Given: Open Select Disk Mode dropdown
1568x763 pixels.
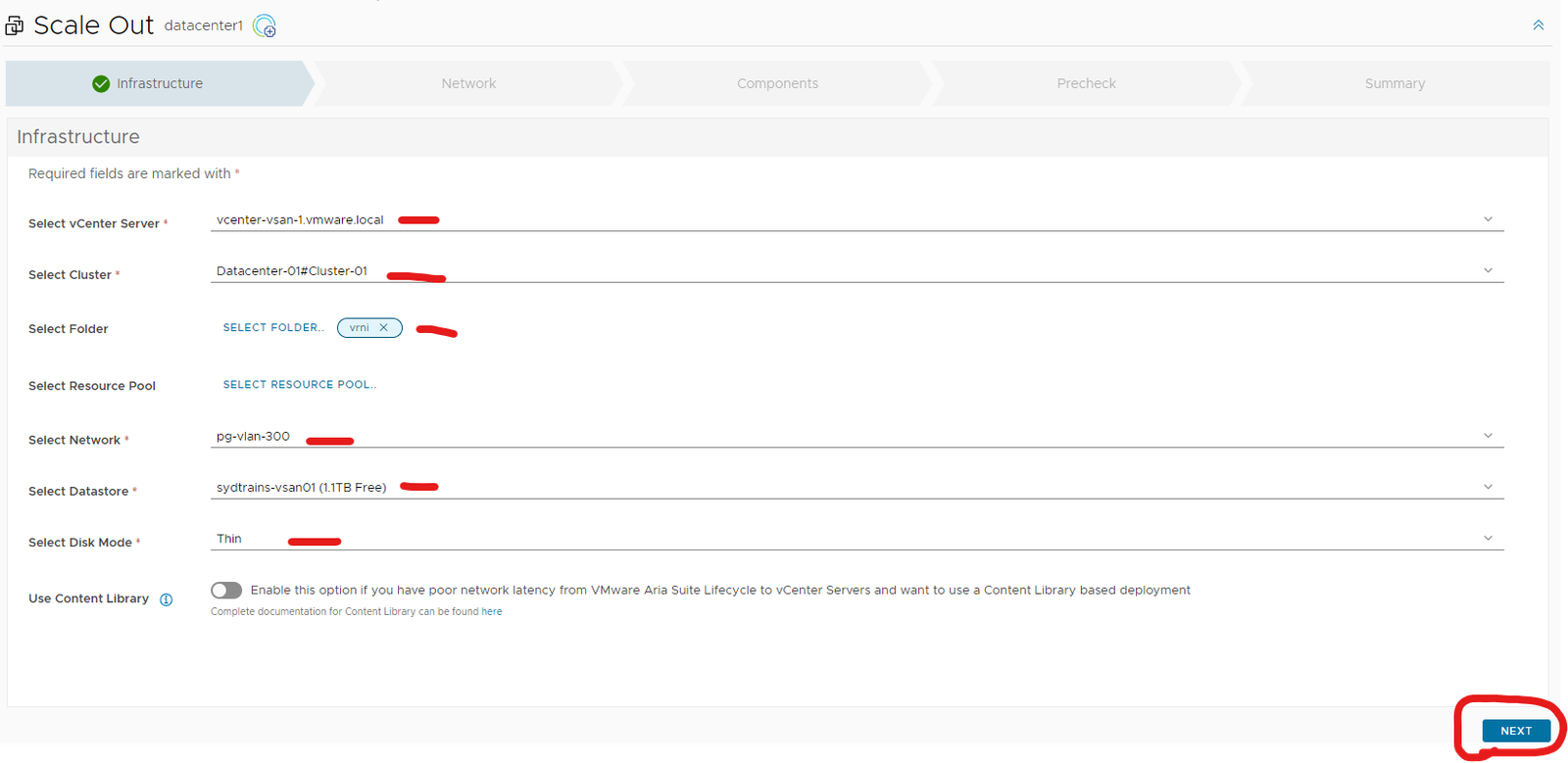Looking at the screenshot, I should pyautogui.click(x=857, y=539).
